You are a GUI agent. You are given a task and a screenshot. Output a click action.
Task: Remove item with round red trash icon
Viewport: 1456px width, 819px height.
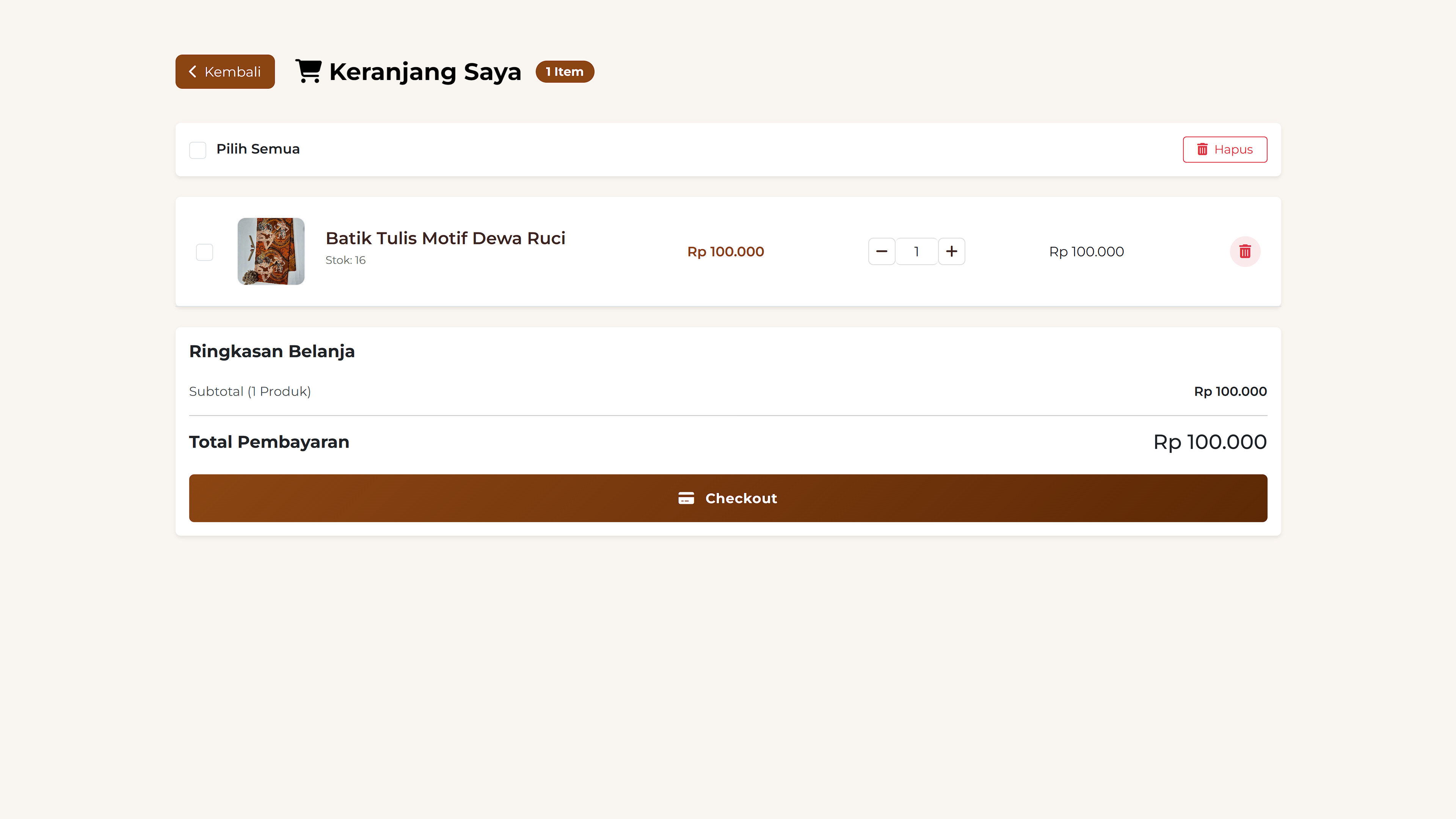coord(1244,251)
